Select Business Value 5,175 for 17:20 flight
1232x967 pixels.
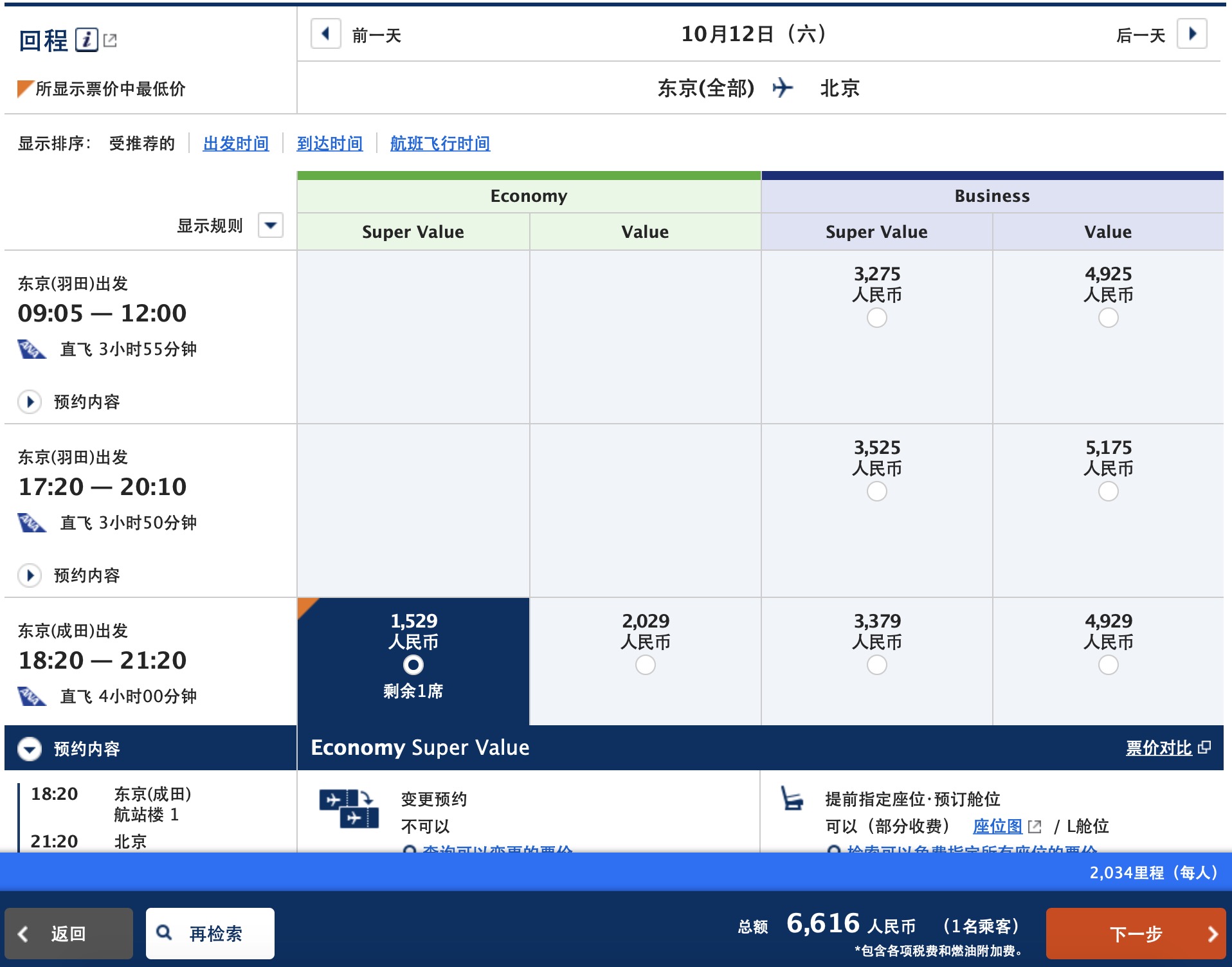click(x=1108, y=491)
